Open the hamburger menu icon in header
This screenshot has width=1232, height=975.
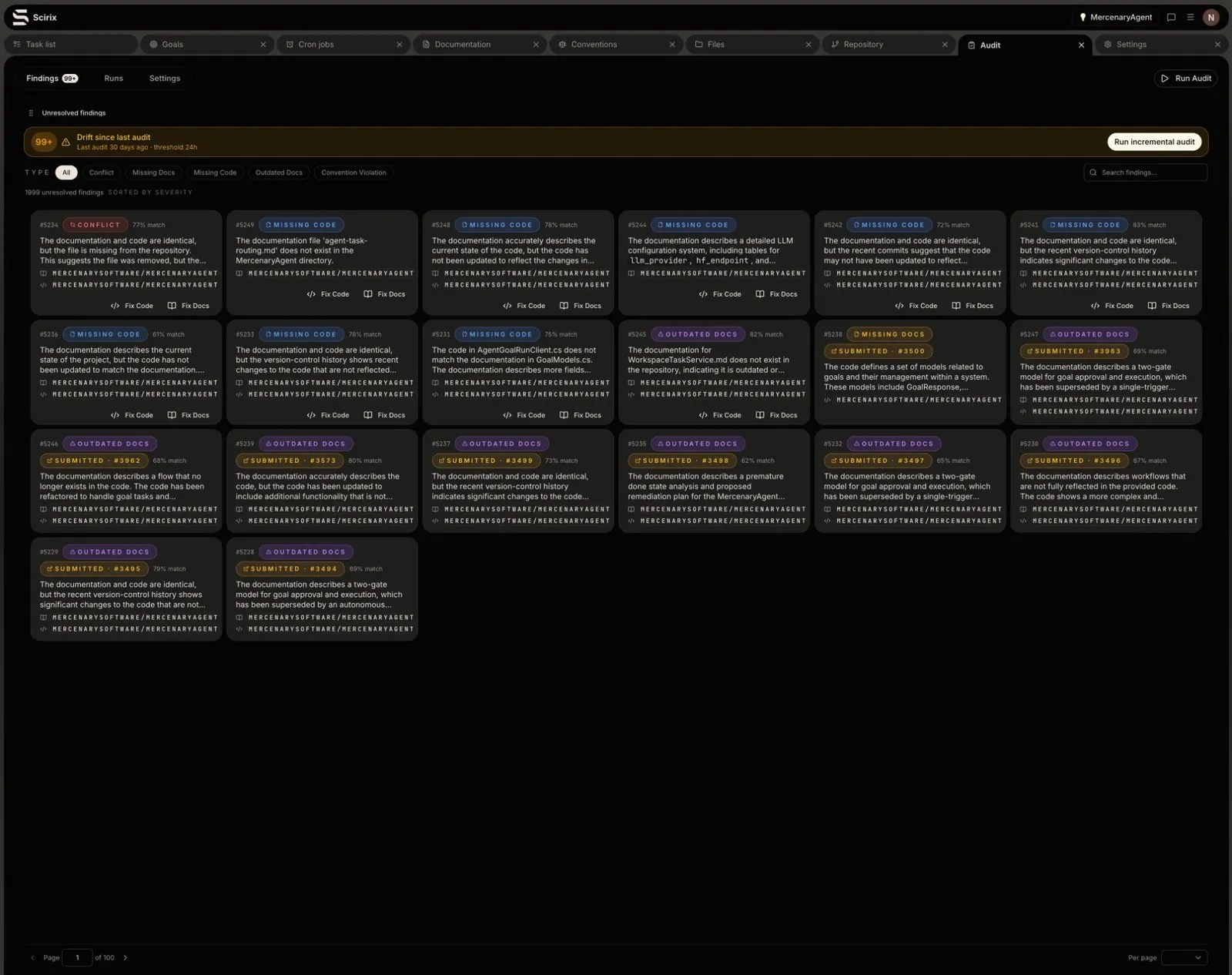click(1190, 17)
